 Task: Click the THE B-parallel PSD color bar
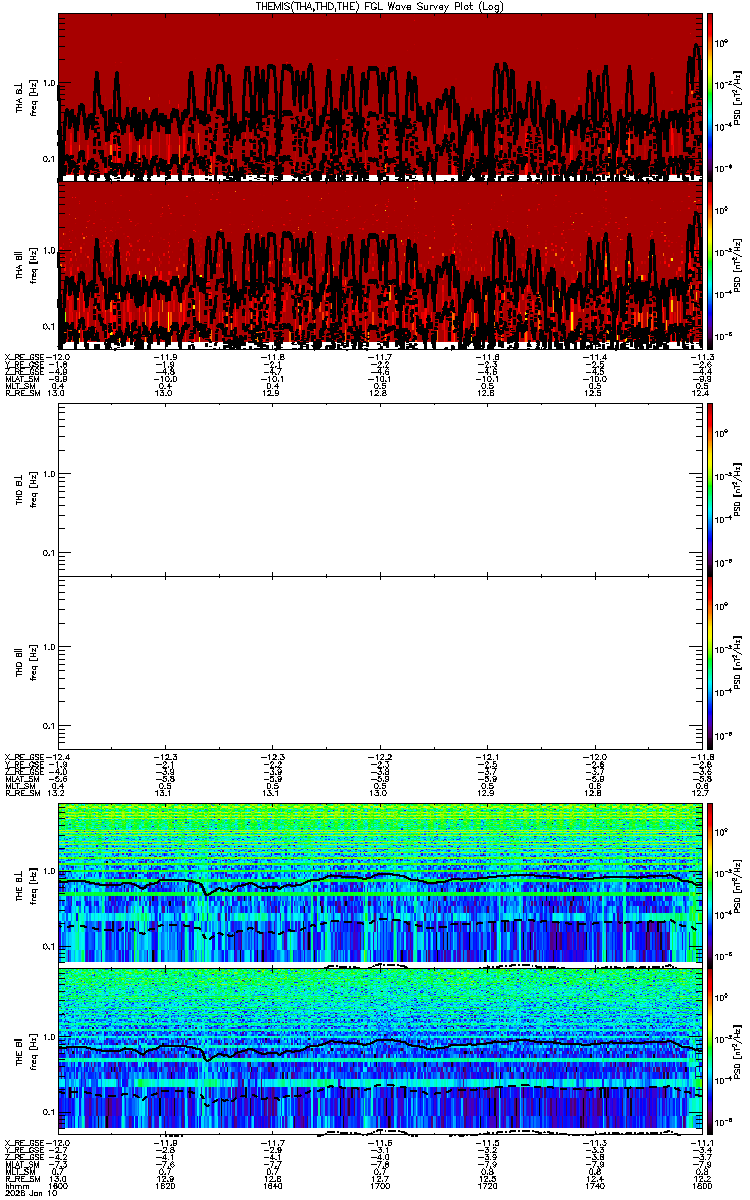pos(710,1051)
